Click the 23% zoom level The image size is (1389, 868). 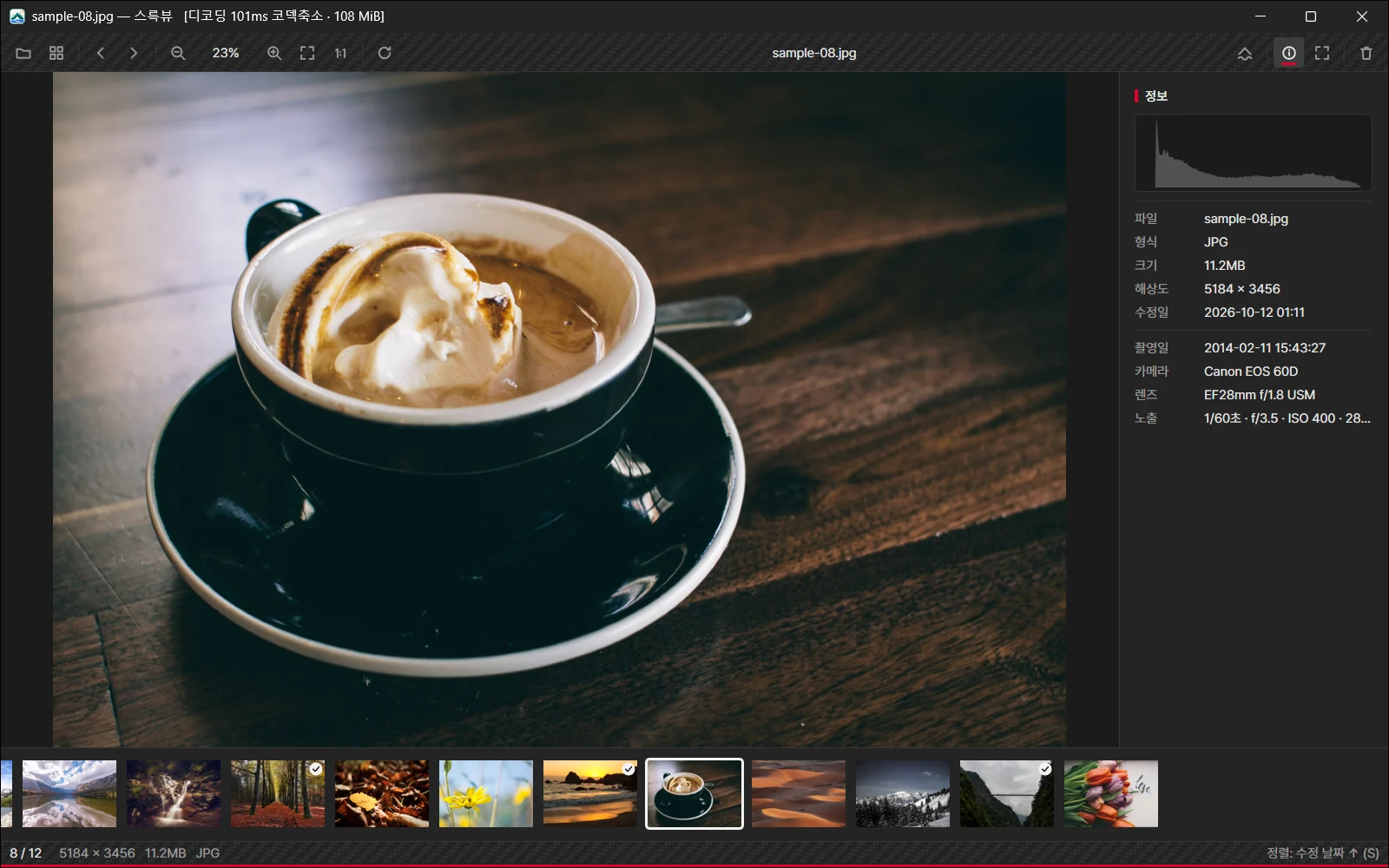[x=226, y=53]
